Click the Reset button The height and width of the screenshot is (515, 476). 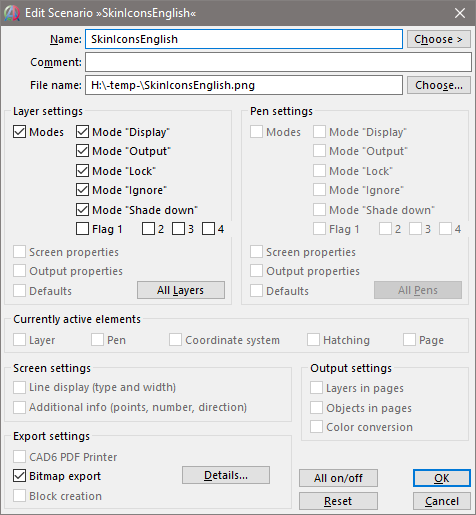coord(338,501)
